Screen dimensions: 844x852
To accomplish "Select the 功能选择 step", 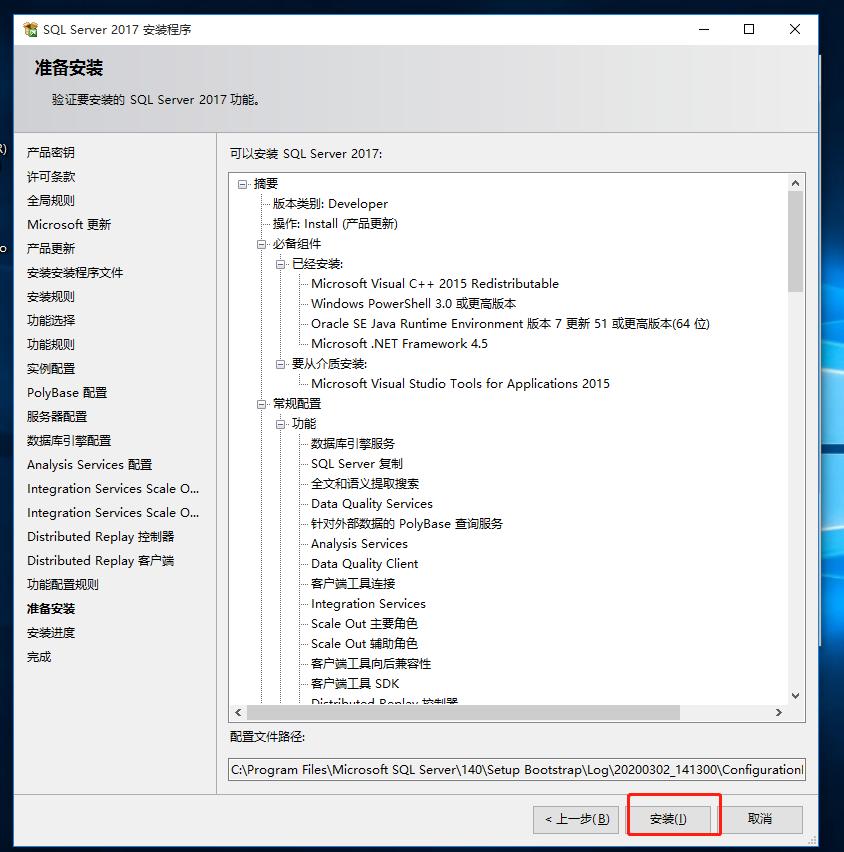I will point(51,321).
